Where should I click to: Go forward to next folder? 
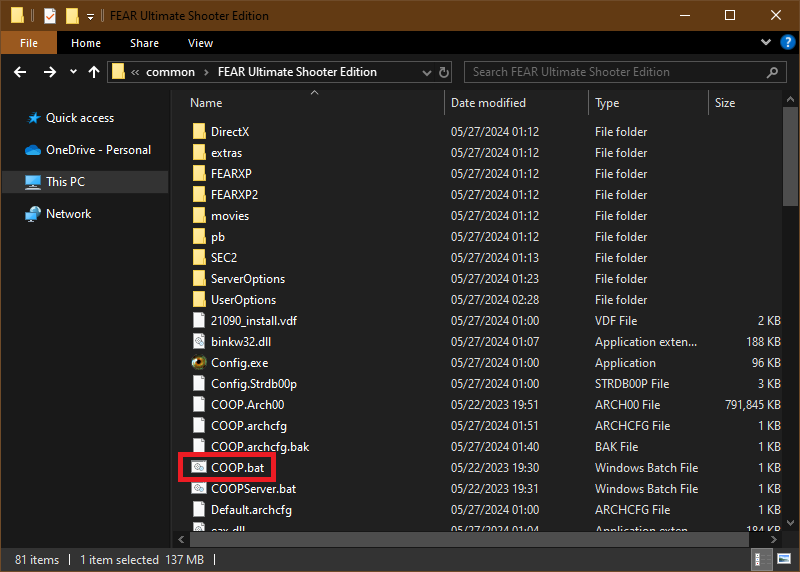coord(49,72)
